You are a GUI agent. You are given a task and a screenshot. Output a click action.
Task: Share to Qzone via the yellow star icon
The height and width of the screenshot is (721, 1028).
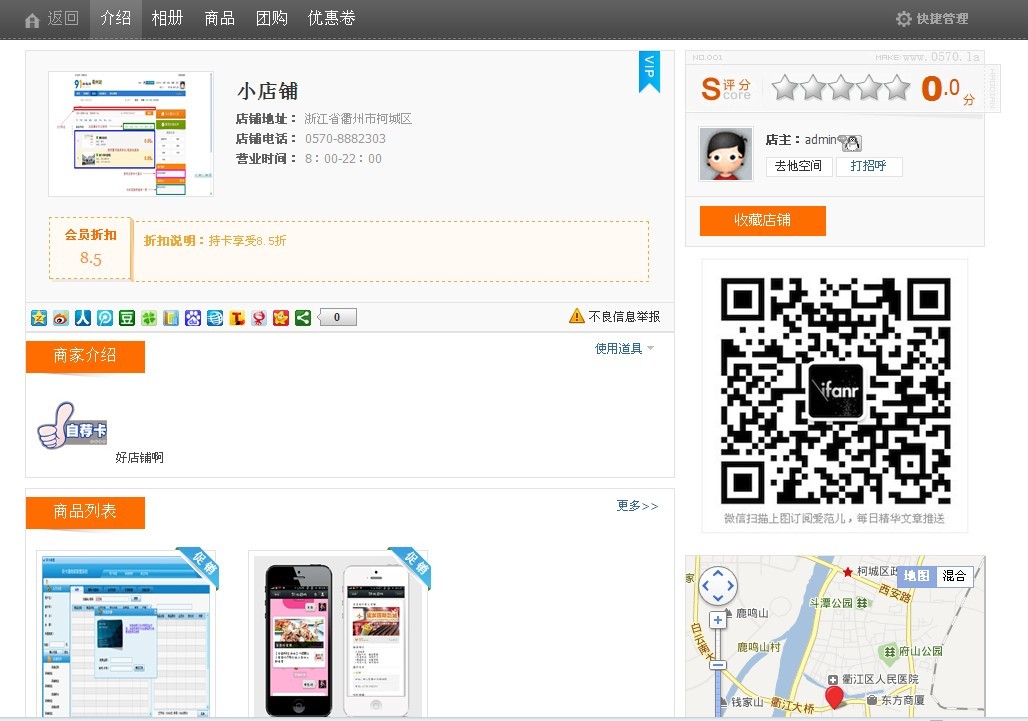coord(39,318)
